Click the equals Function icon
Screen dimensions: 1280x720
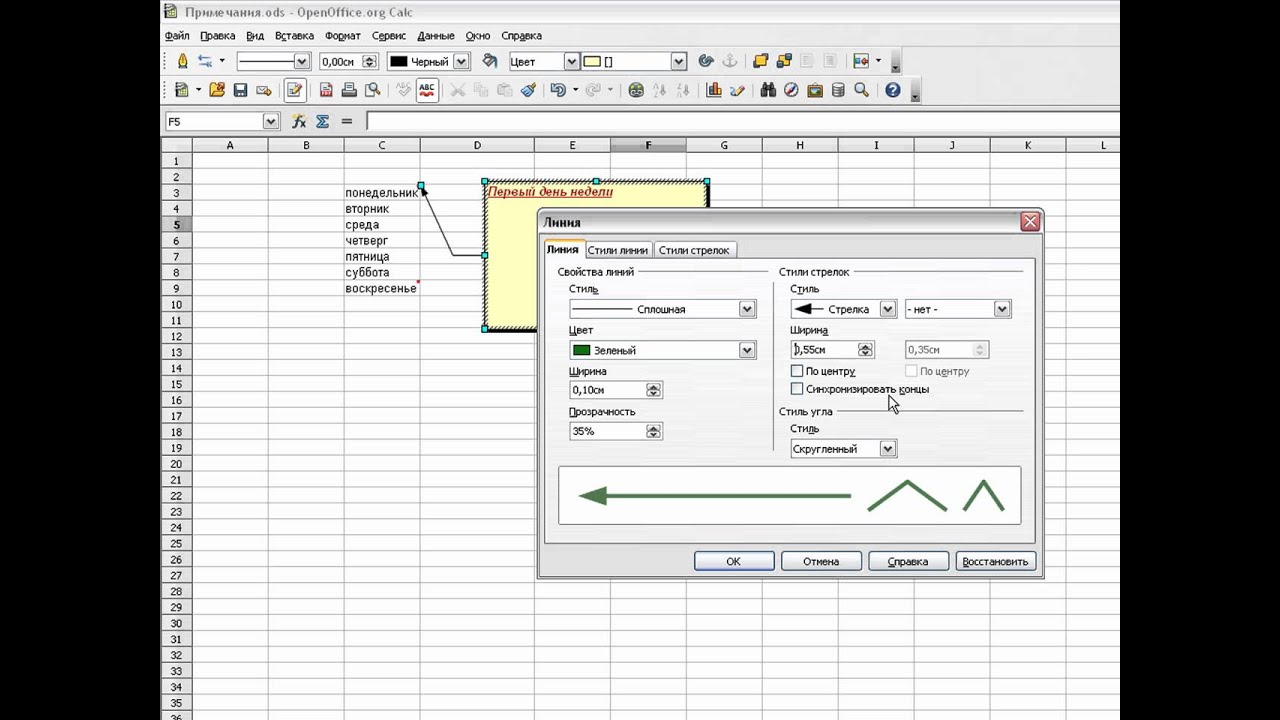pyautogui.click(x=347, y=121)
